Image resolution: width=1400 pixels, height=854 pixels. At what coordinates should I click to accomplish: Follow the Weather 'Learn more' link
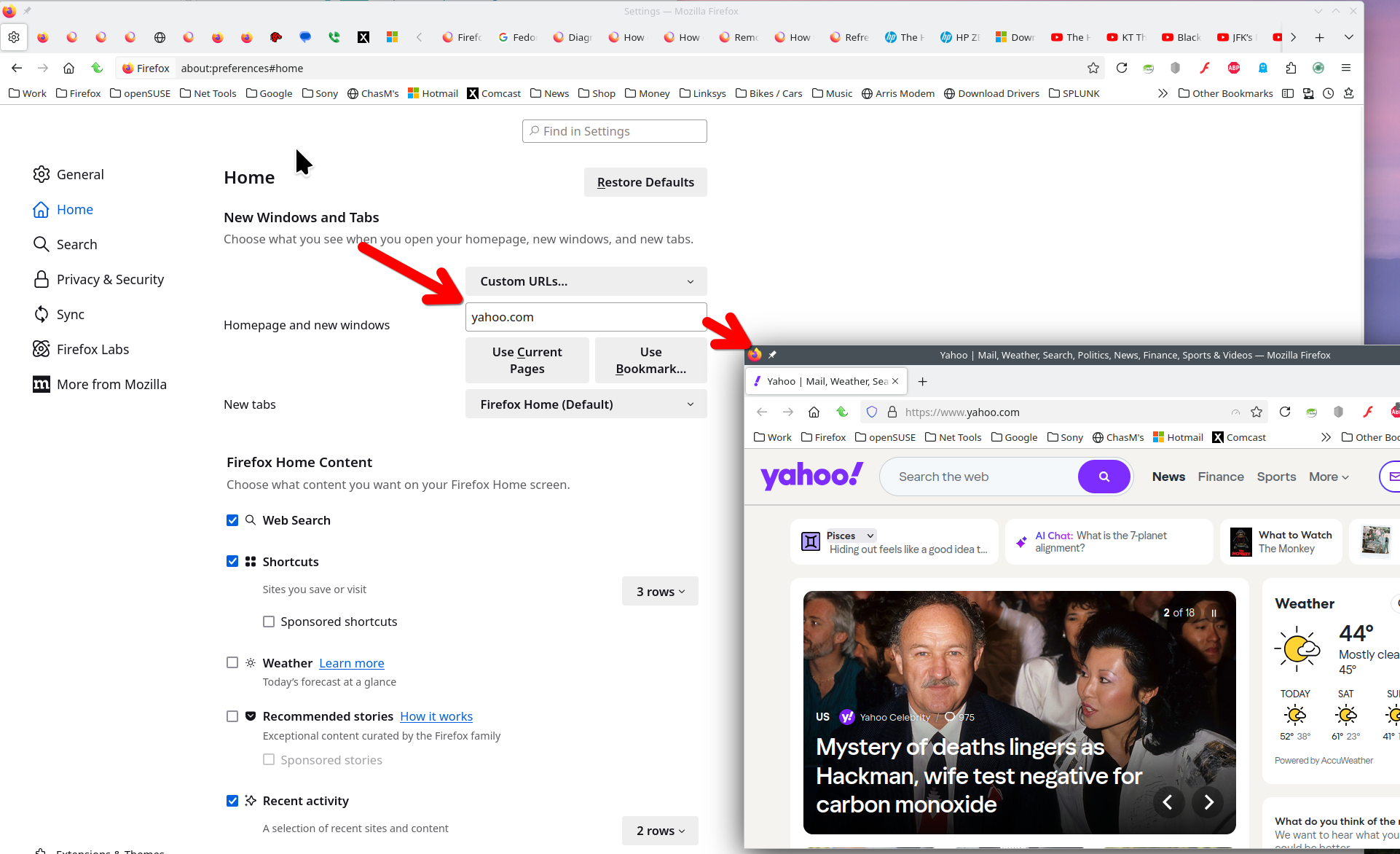tap(352, 663)
